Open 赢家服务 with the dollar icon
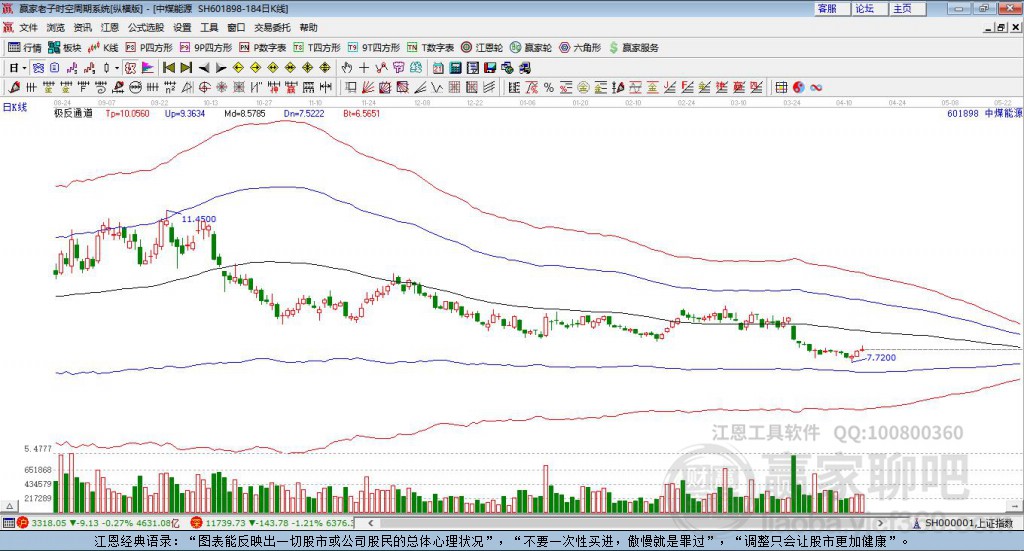Viewport: 1024px width, 551px height. coord(633,48)
